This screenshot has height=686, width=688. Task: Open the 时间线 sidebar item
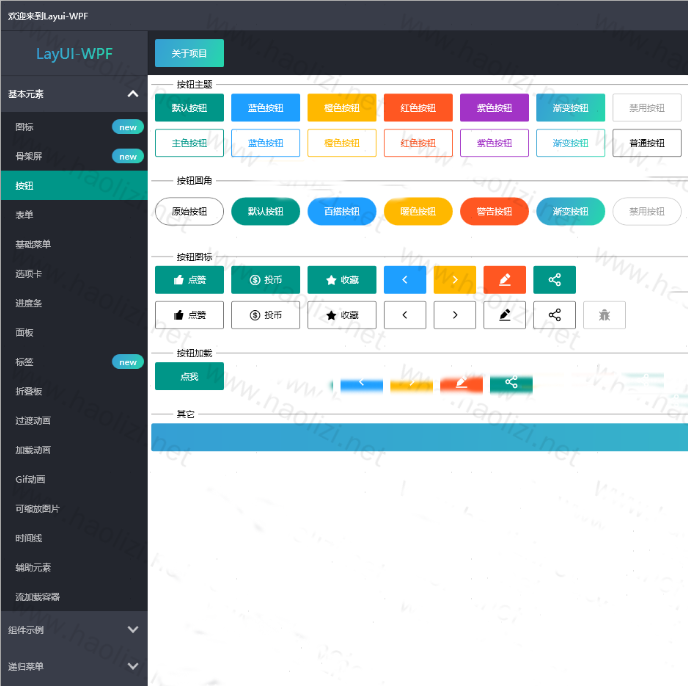coord(74,538)
